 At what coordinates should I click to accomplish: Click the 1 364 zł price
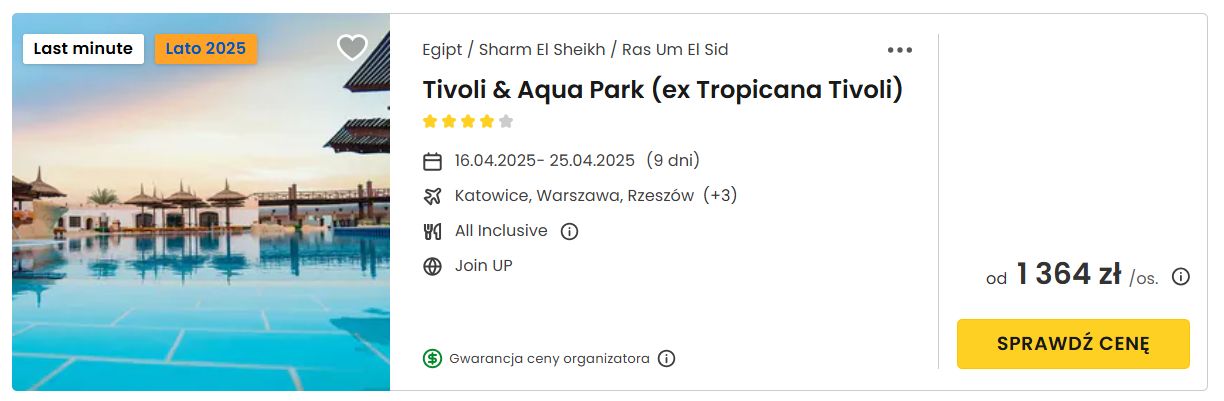tap(1068, 273)
